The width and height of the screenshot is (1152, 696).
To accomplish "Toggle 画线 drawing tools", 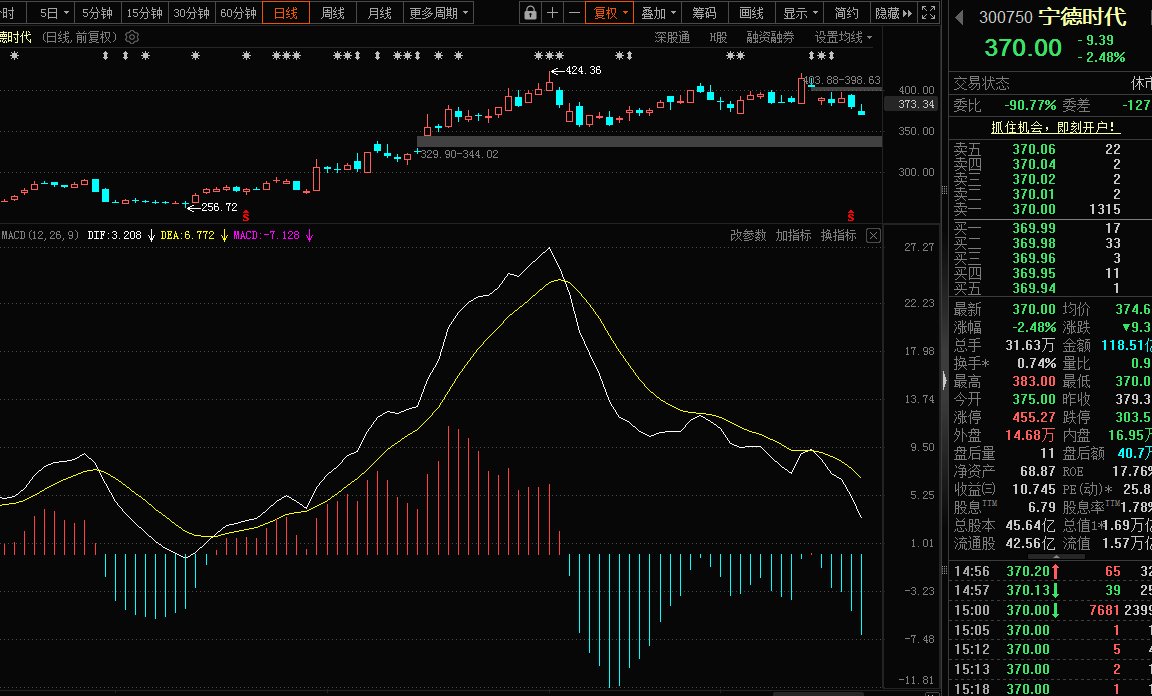I will point(751,12).
